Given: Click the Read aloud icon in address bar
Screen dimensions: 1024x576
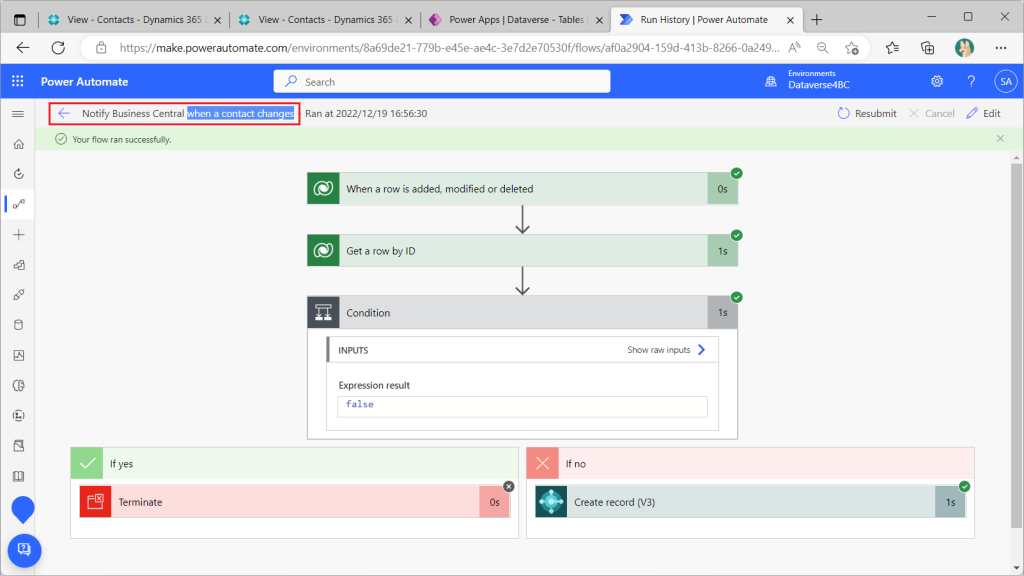Looking at the screenshot, I should point(794,48).
